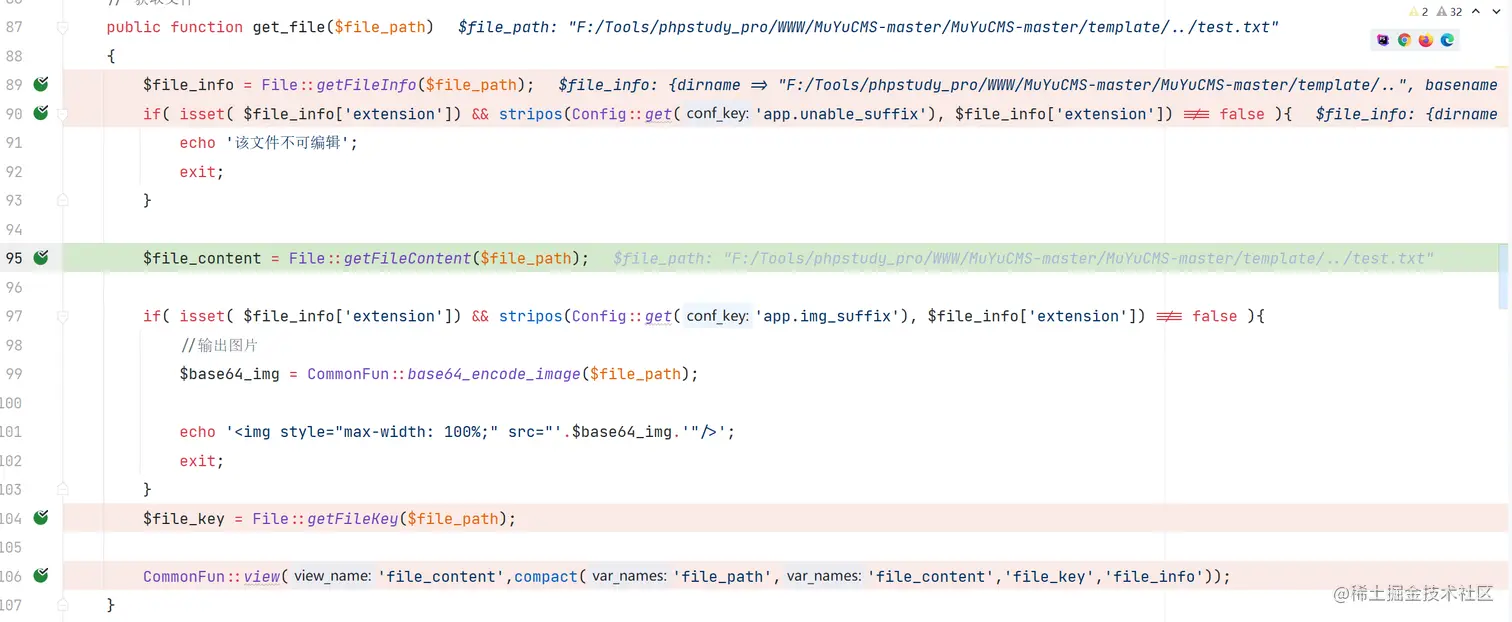The height and width of the screenshot is (622, 1512).
Task: Toggle breakpoint on line 95
Action: 41,258
